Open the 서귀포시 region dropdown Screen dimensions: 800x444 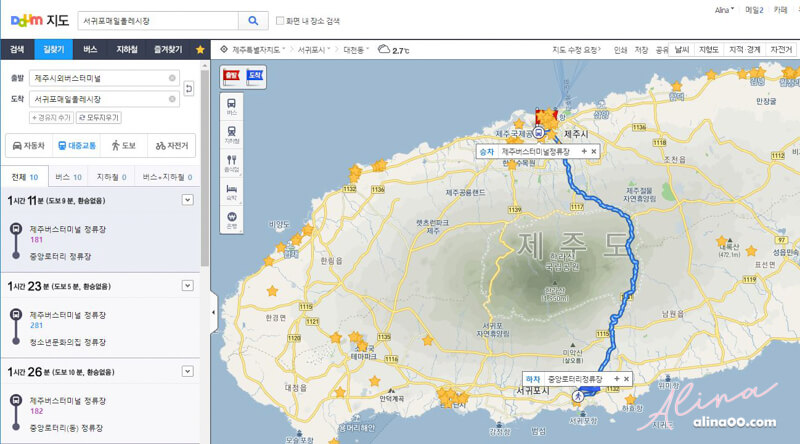click(x=314, y=50)
